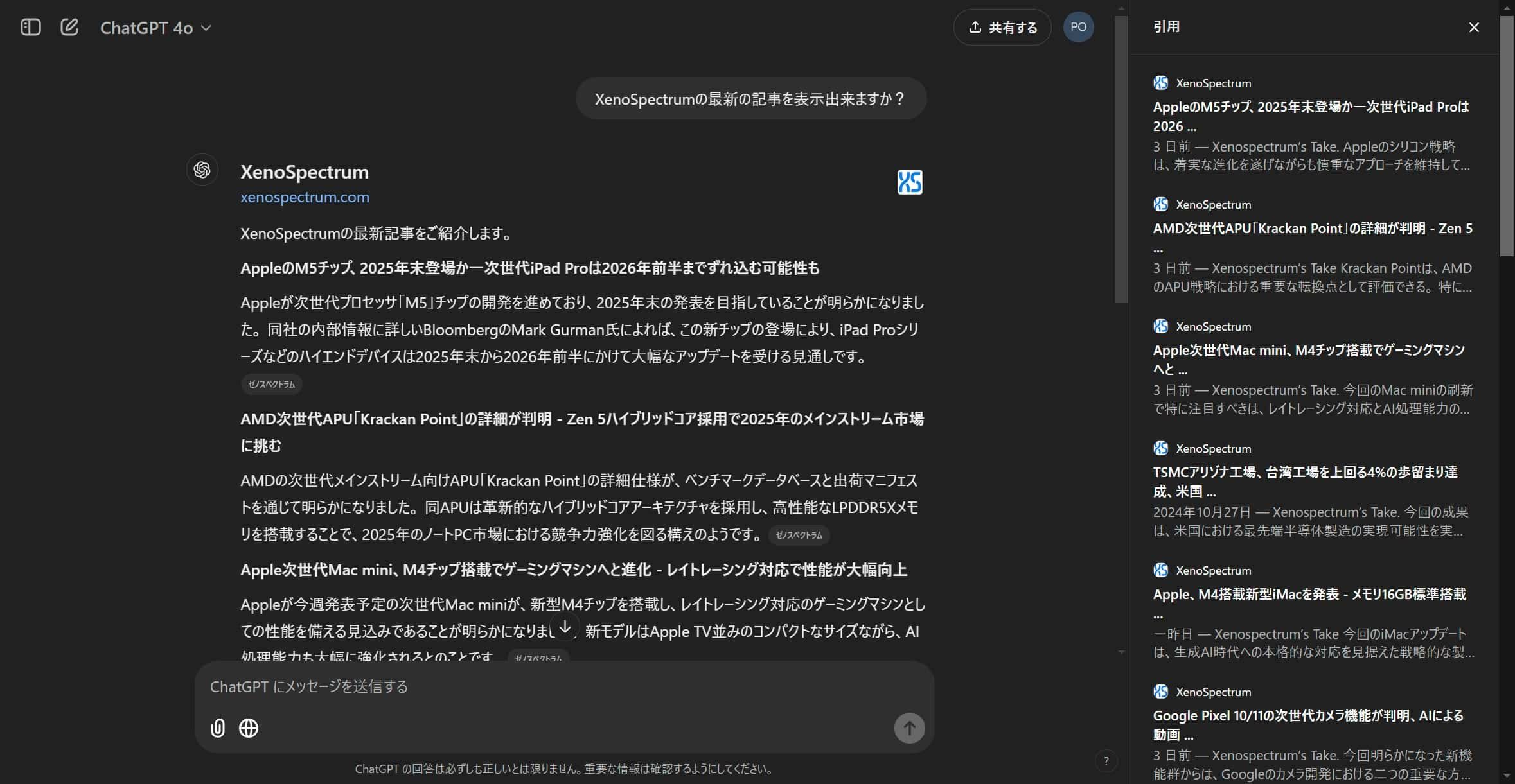Click the chat area vertical scrollbar
The height and width of the screenshot is (784, 1515).
pos(1121,161)
